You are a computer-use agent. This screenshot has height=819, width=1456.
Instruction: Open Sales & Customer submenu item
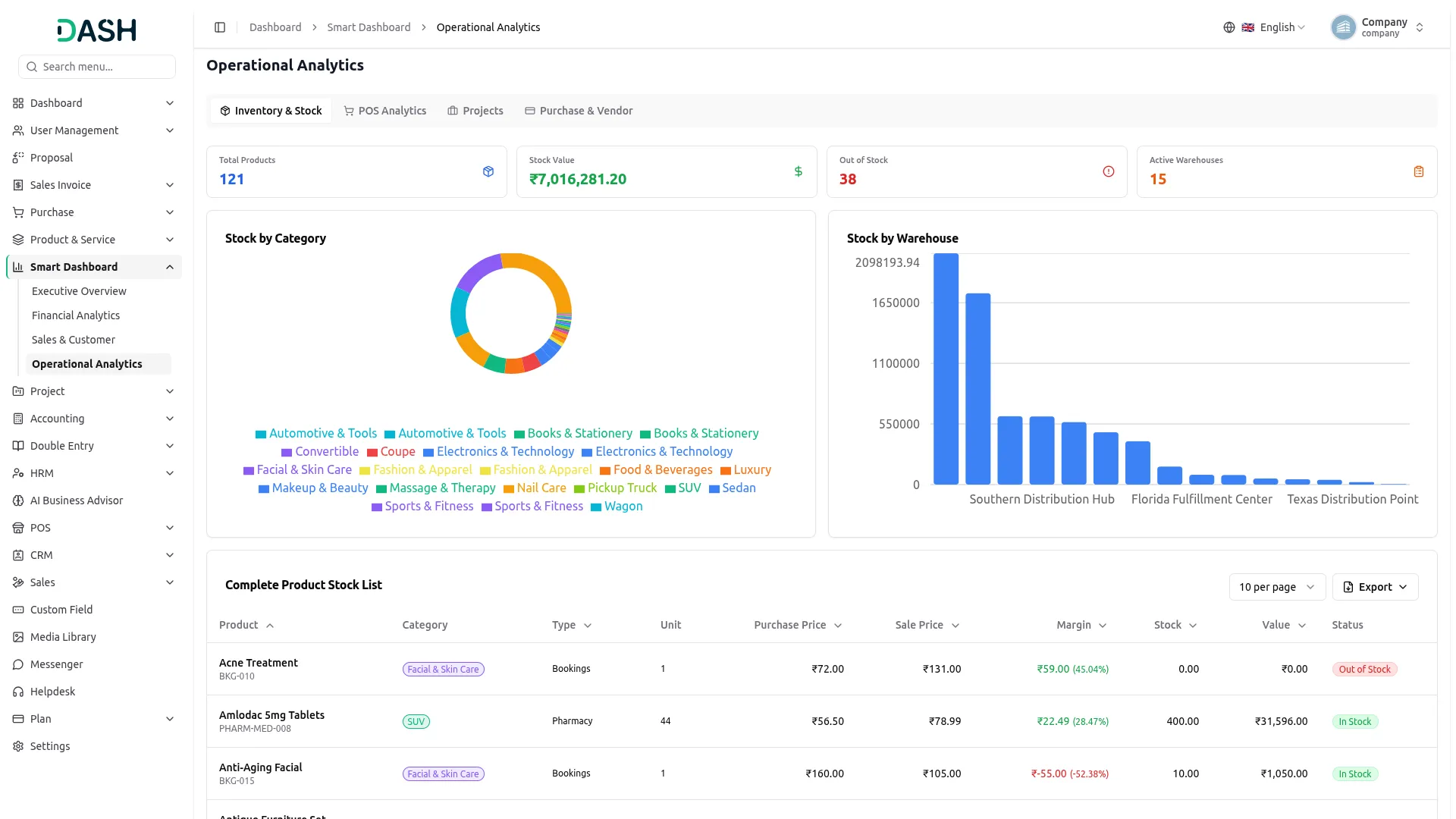tap(74, 340)
